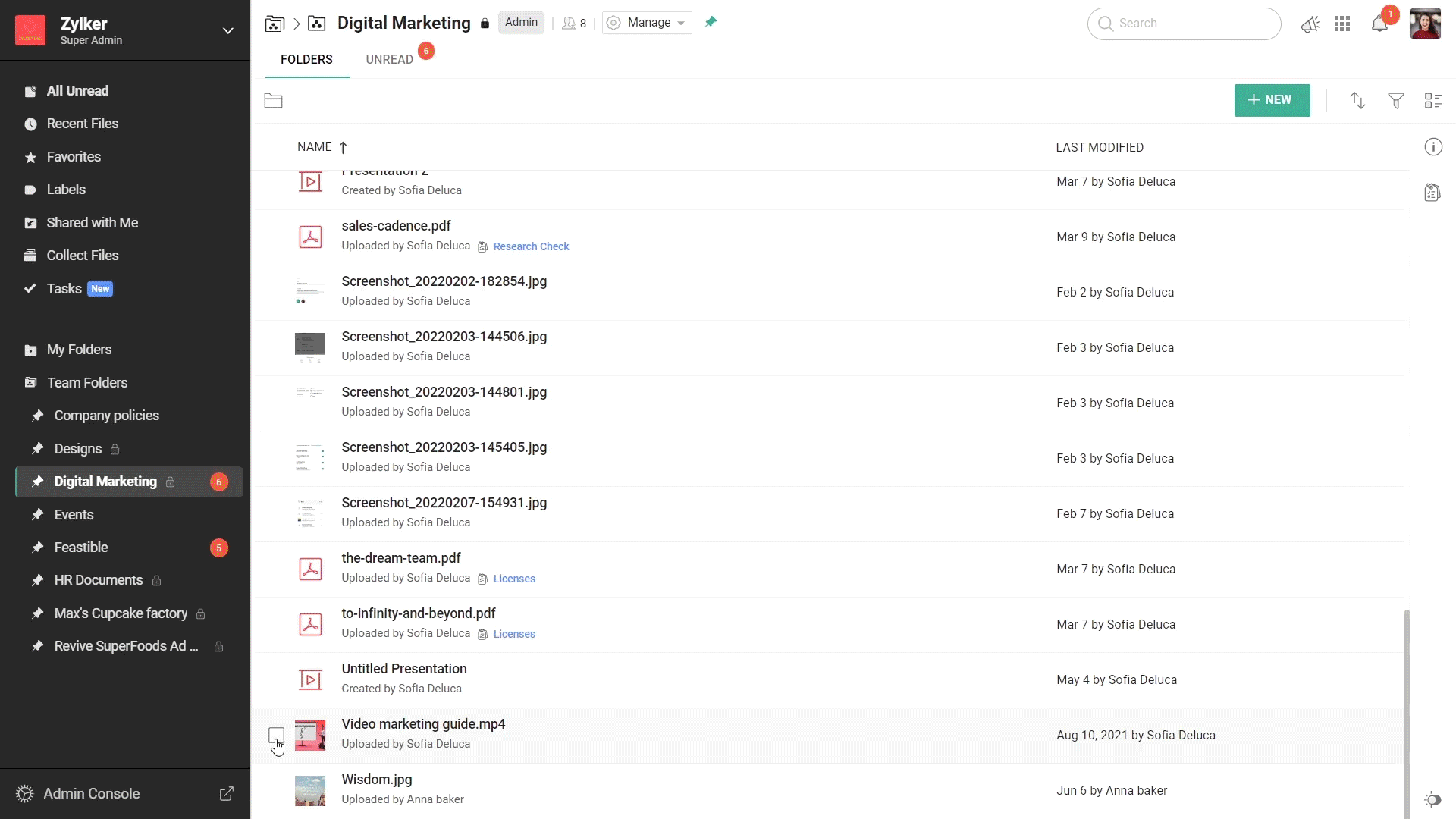
Task: Click the folder icon below the tabs
Action: (274, 101)
